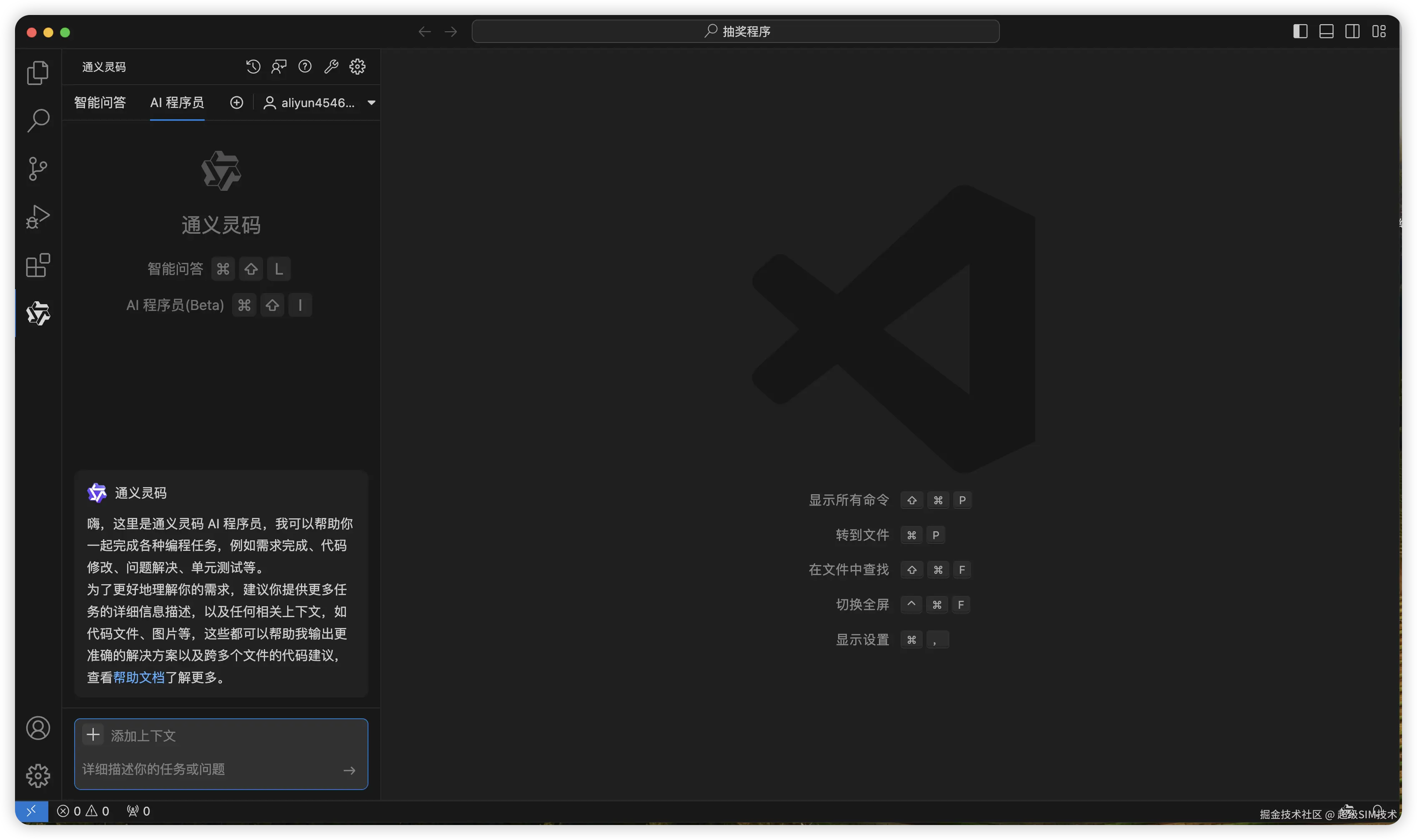Open 通义灵码 panel settings gear
Viewport: 1417px width, 840px height.
[357, 67]
